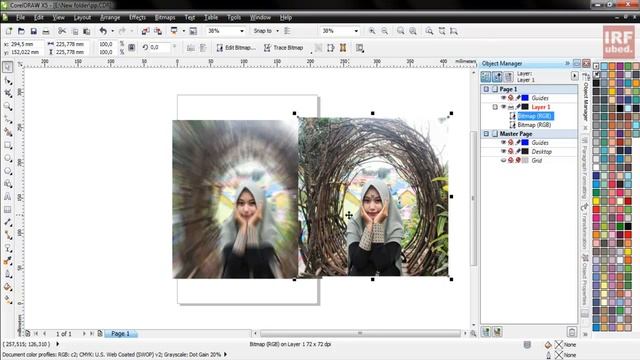Open application launcher dropdown arrow
Viewport: 640px width, 360px height.
(x=184, y=31)
